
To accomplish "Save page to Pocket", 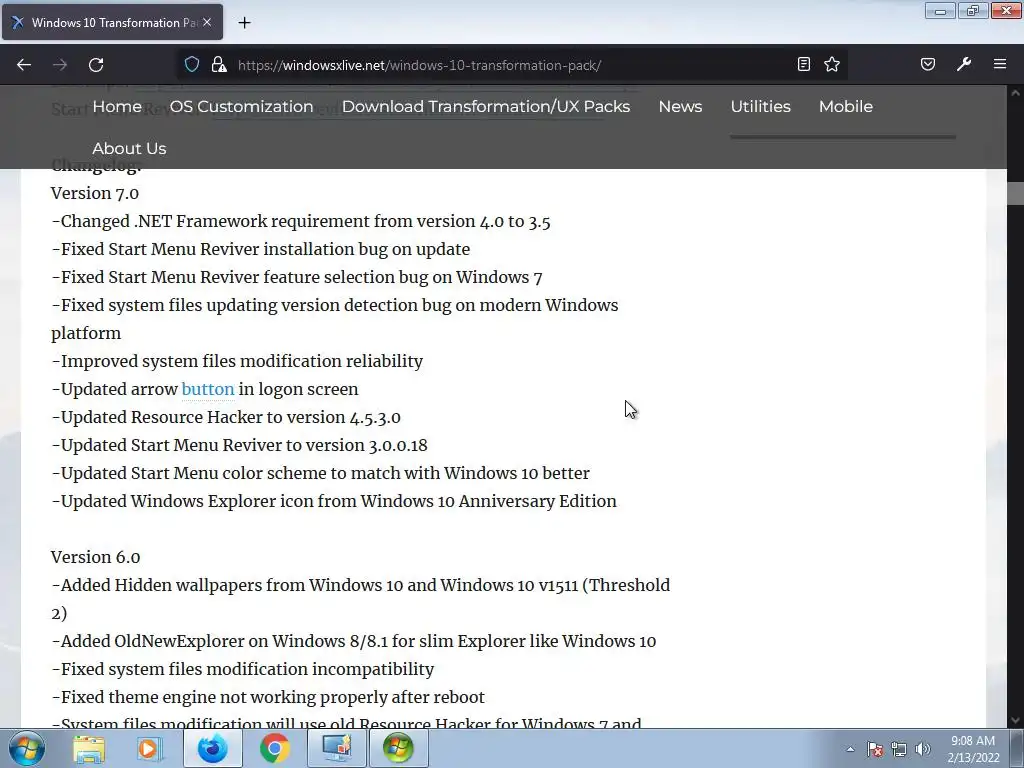I will (928, 64).
